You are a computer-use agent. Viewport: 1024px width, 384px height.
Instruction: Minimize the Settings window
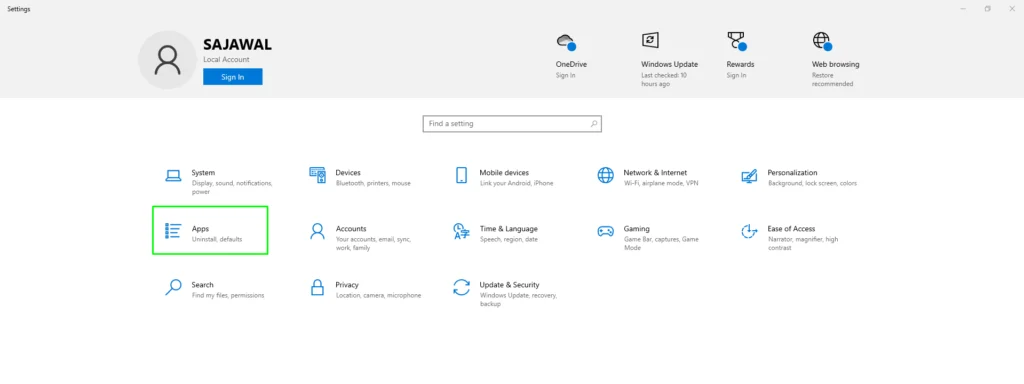tap(963, 9)
